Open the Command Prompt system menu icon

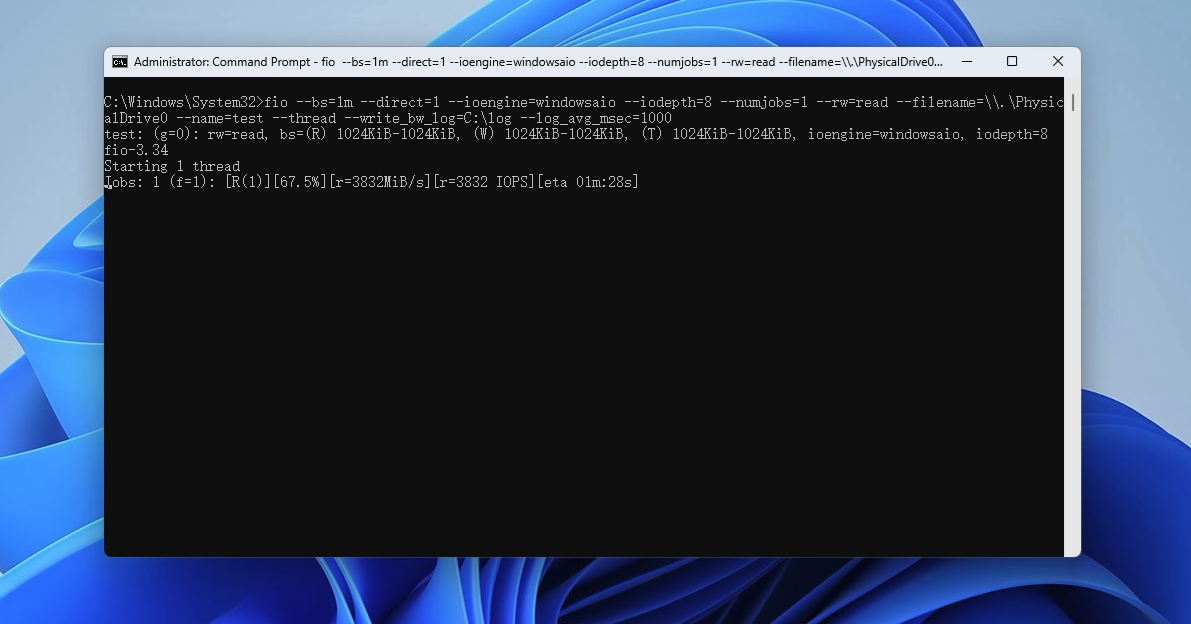[120, 62]
